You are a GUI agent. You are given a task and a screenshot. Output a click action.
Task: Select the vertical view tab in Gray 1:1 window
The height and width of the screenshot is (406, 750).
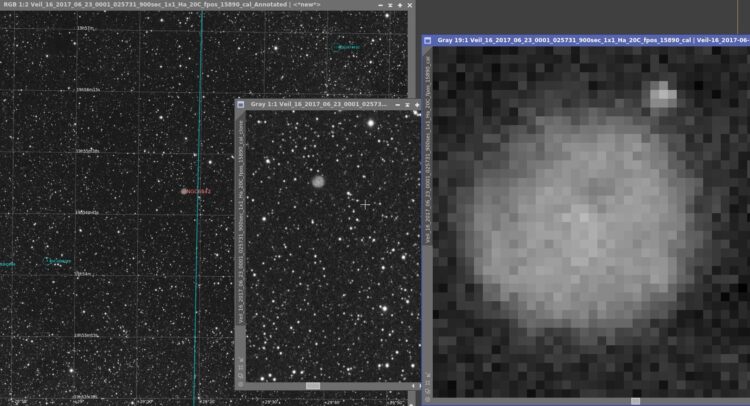pyautogui.click(x=241, y=220)
